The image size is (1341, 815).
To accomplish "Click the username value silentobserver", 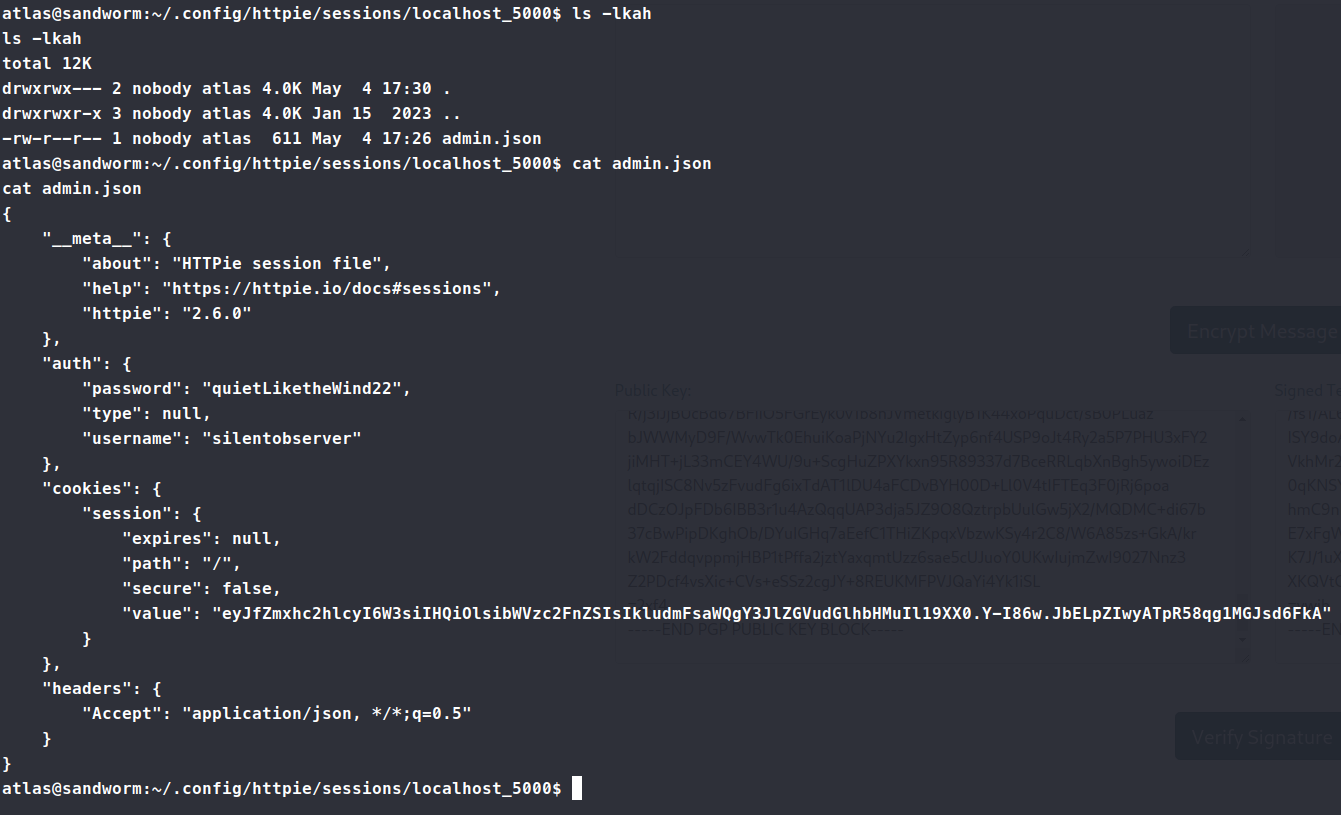I will point(281,438).
